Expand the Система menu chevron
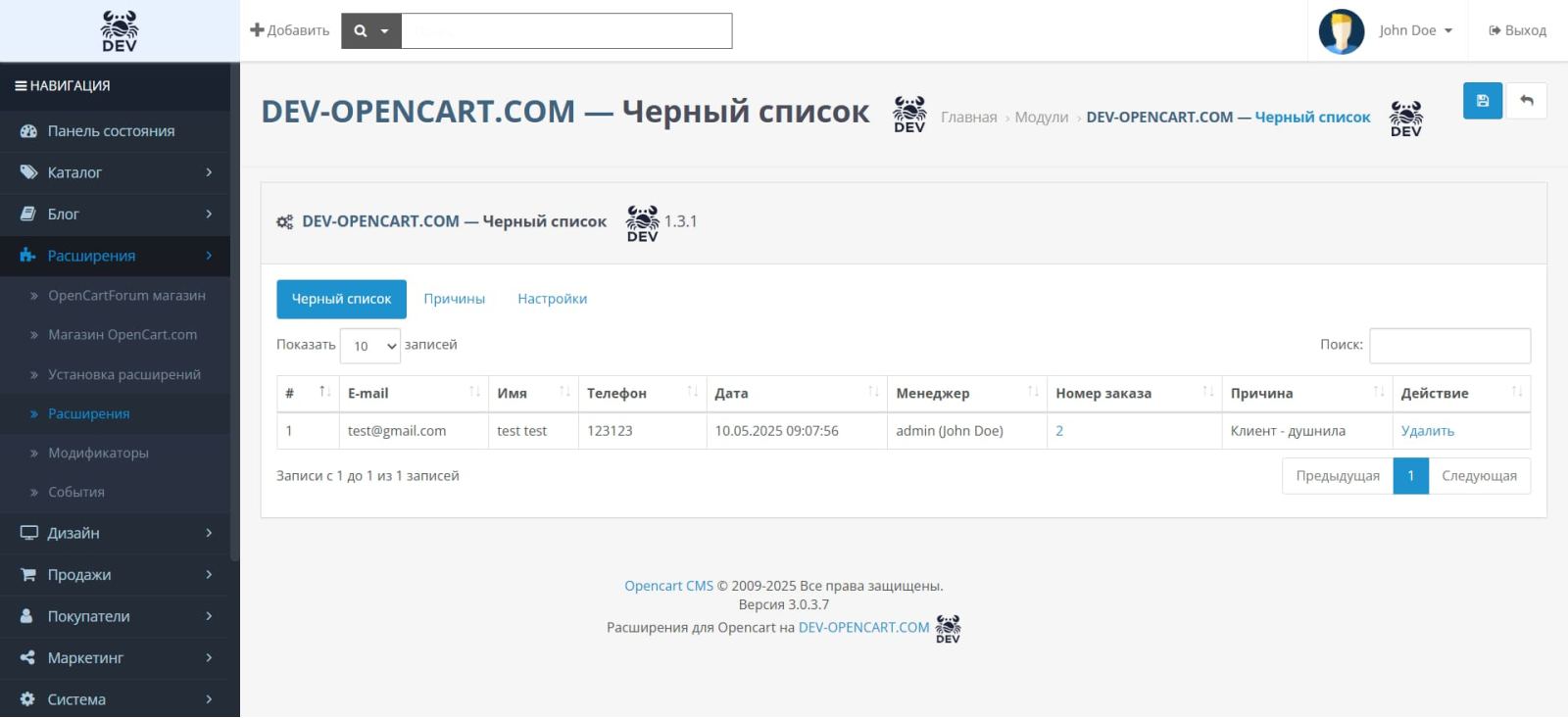Screen dimensions: 1568x718 [x=209, y=699]
